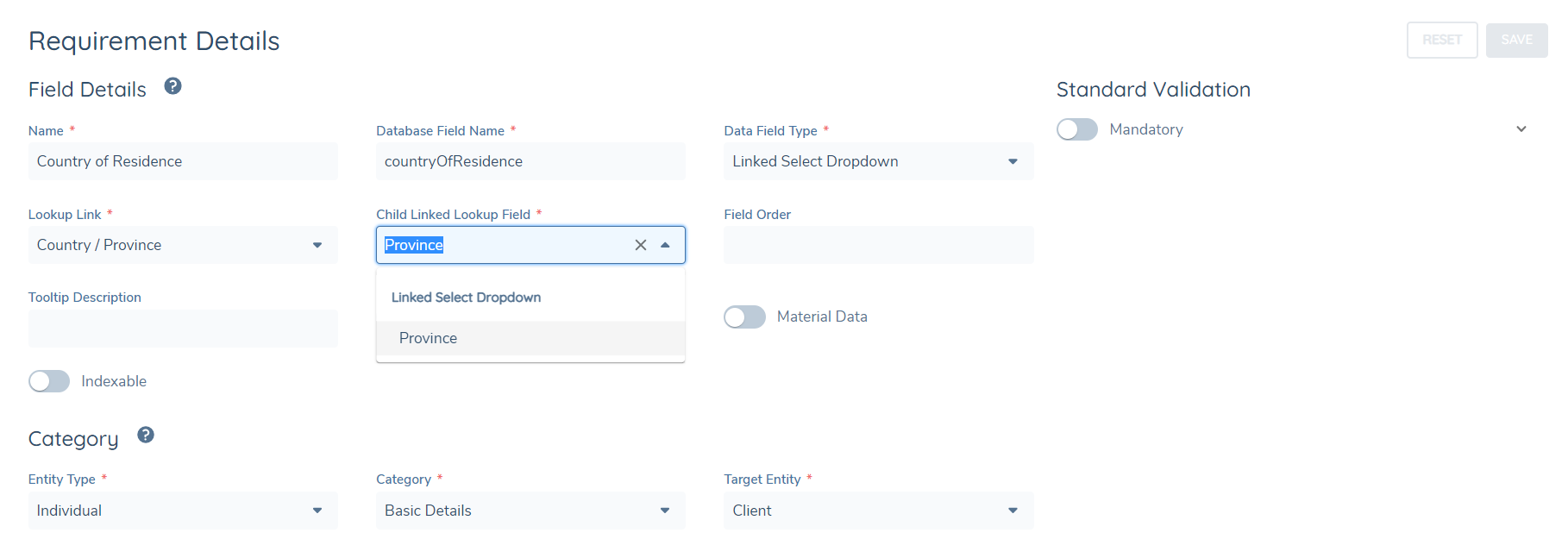Enable the Material Data toggle
The width and height of the screenshot is (1568, 539).
pos(744,317)
